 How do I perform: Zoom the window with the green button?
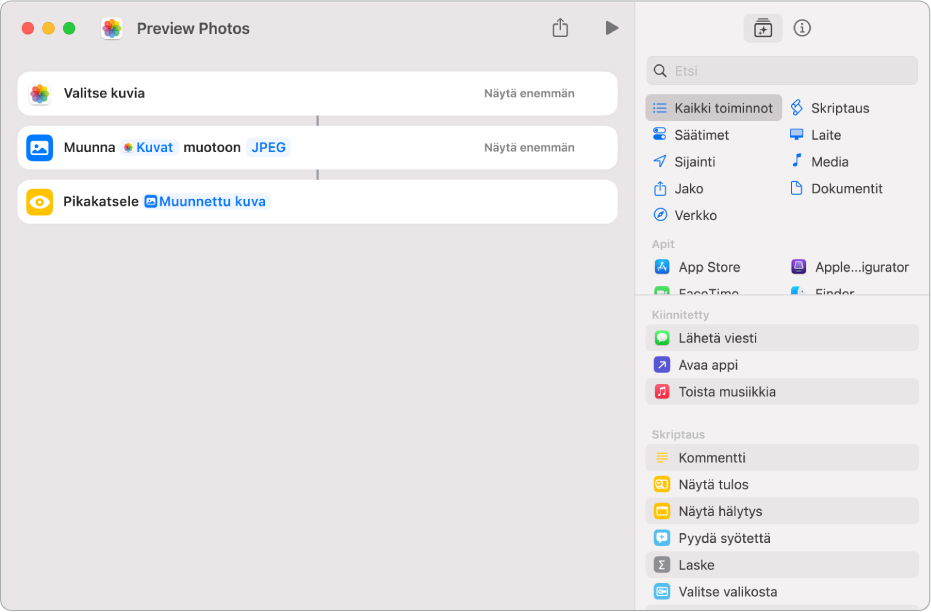point(69,28)
